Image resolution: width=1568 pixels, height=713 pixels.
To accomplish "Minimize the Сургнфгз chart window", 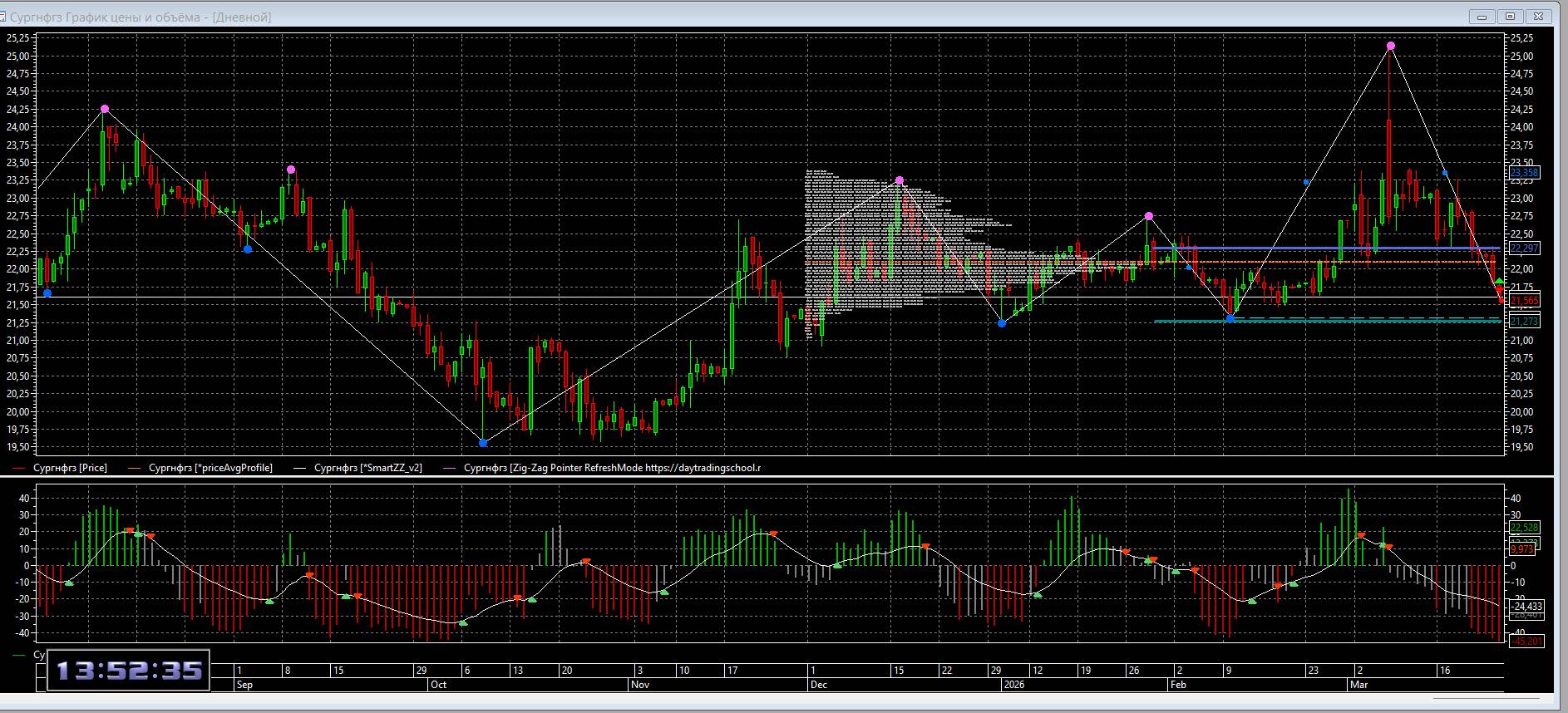I will [1482, 16].
